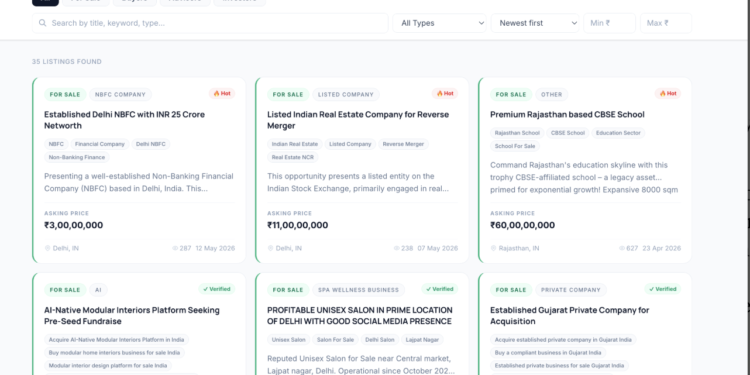Select the Salon For Sale tag
Image resolution: width=750 pixels, height=375 pixels.
pyautogui.click(x=335, y=340)
